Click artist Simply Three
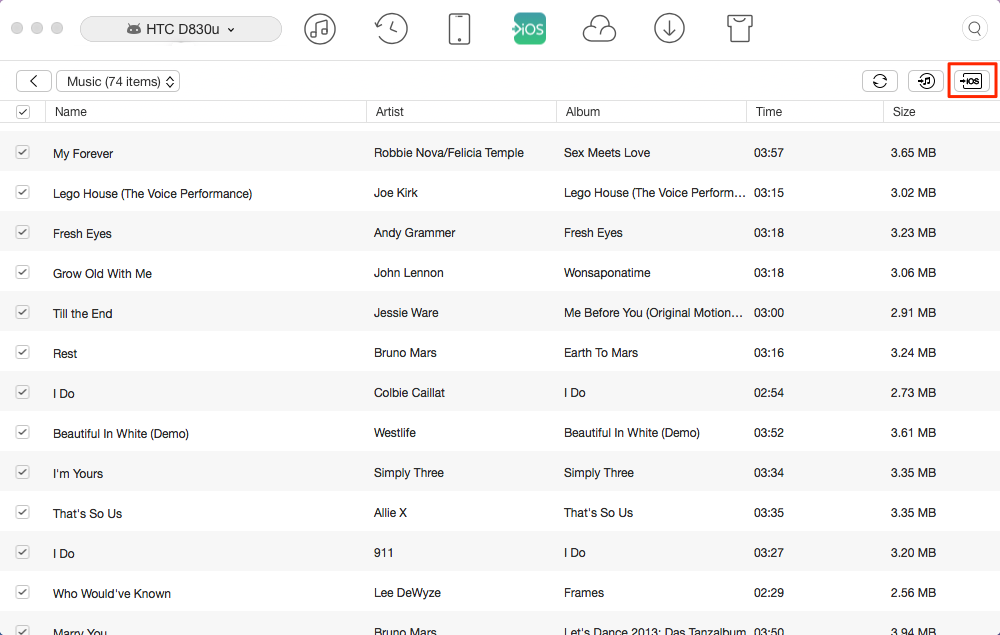This screenshot has height=635, width=1000. pyautogui.click(x=408, y=473)
